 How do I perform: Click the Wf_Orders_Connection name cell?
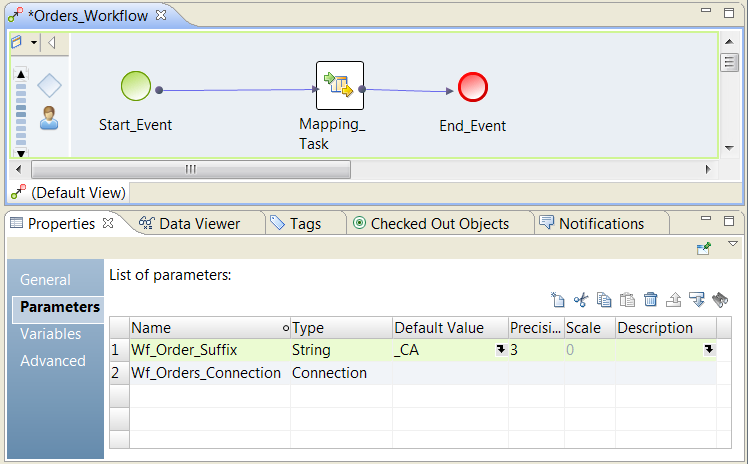pos(206,373)
